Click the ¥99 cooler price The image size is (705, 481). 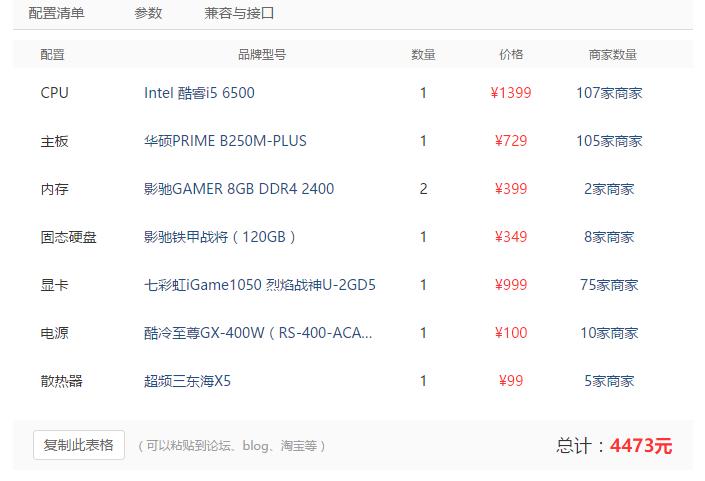511,381
